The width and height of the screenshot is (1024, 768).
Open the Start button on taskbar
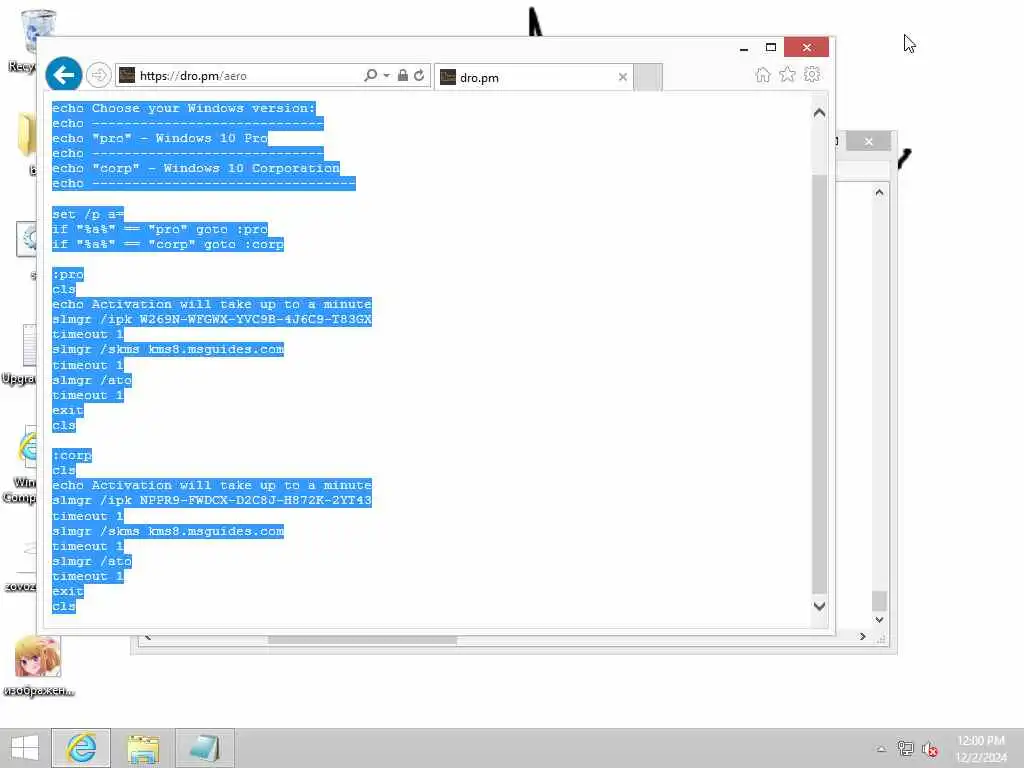pyautogui.click(x=25, y=748)
